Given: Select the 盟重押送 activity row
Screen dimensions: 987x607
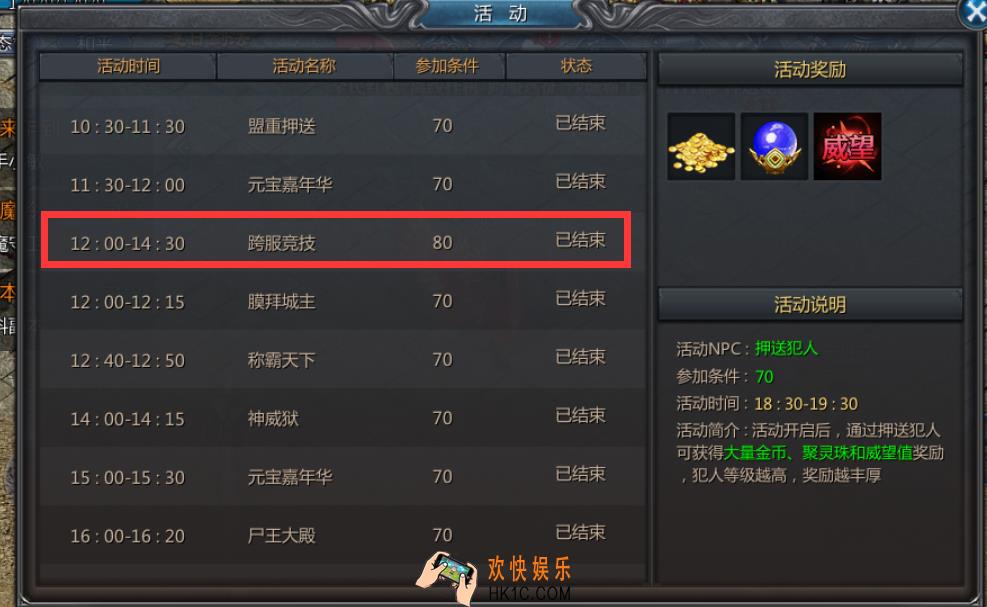Looking at the screenshot, I should 342,126.
